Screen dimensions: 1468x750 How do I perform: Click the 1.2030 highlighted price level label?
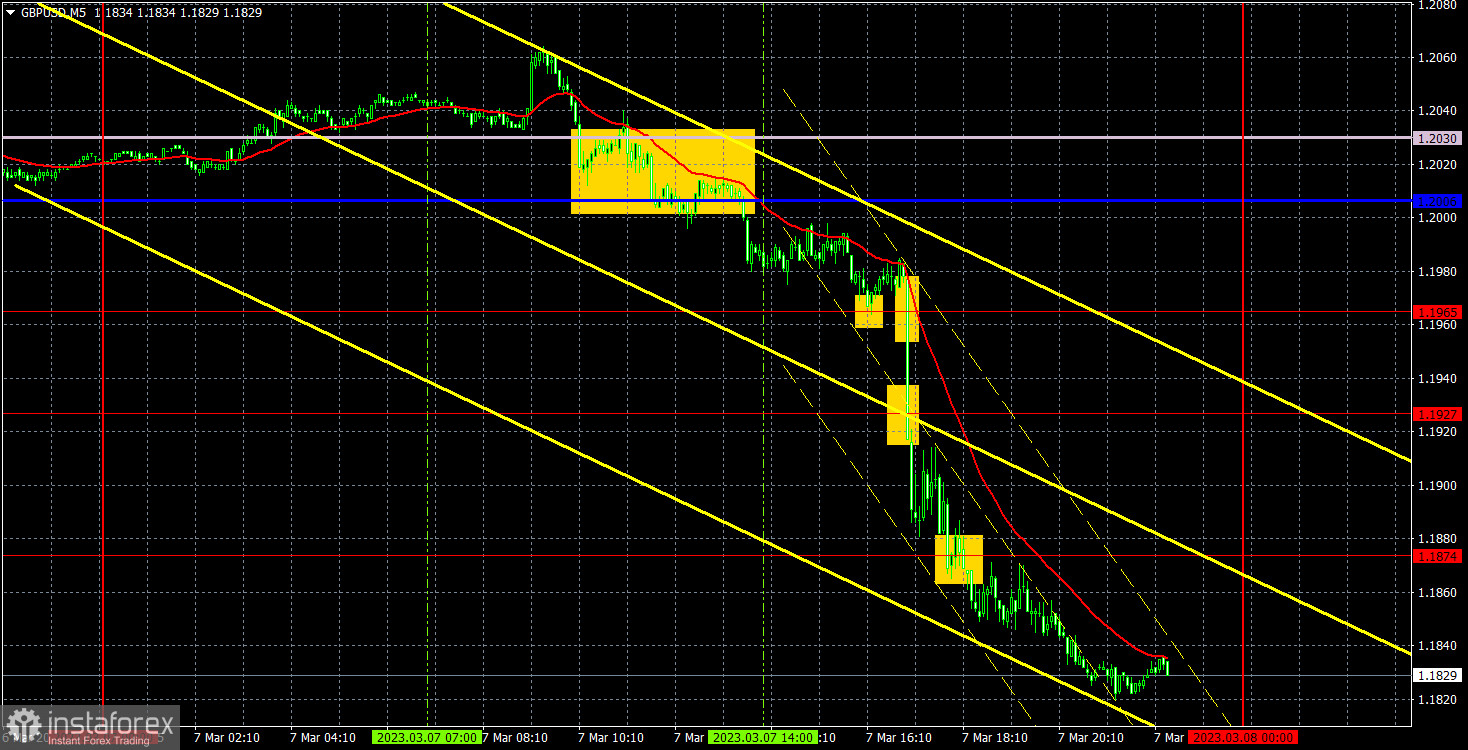pyautogui.click(x=1438, y=137)
